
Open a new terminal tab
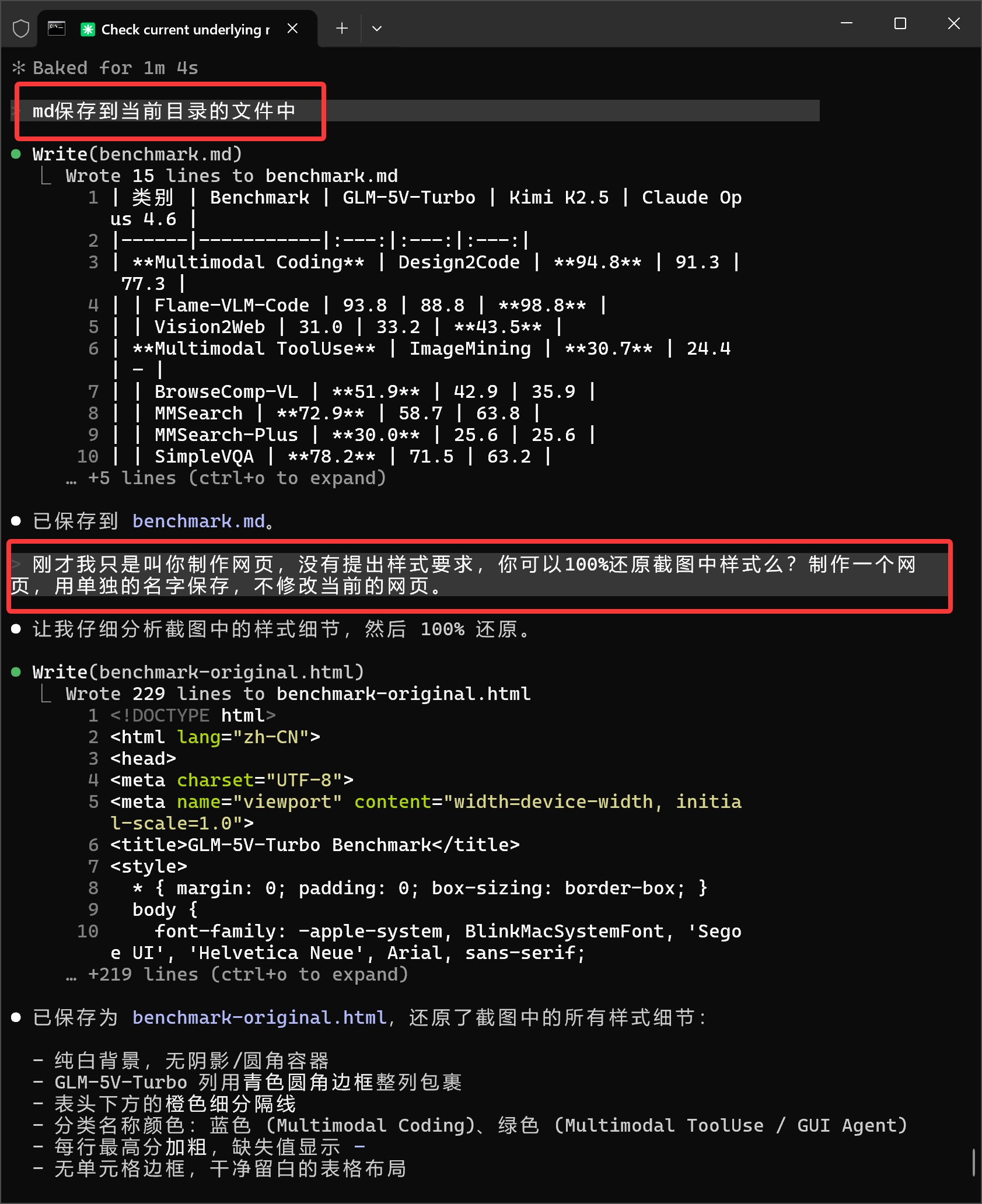(x=342, y=28)
